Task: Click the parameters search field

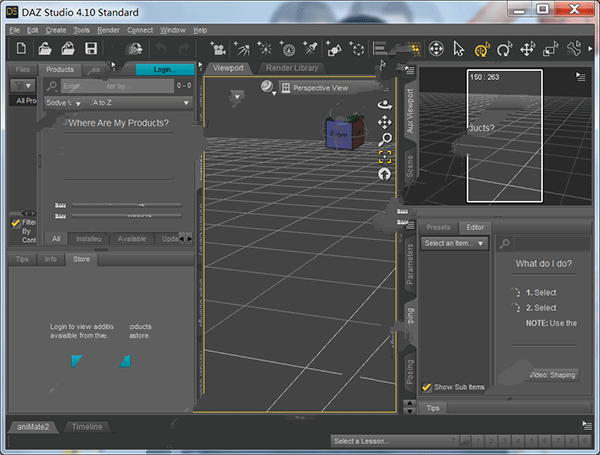Action: coord(551,243)
